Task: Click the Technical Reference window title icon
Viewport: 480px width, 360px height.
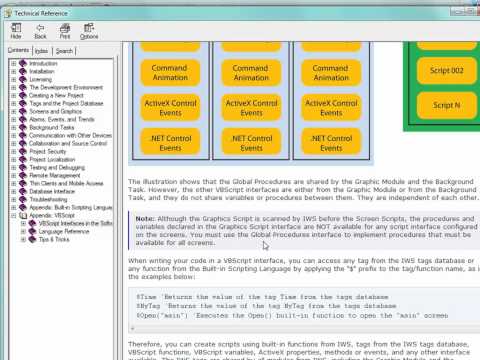Action: (8, 13)
